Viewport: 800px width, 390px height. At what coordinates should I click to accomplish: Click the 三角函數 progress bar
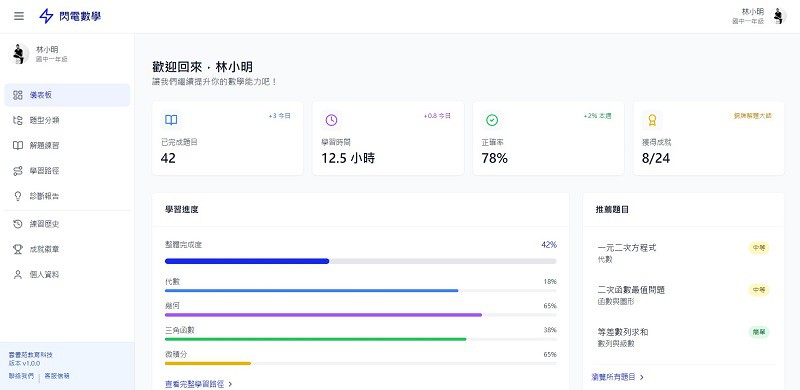[361, 339]
